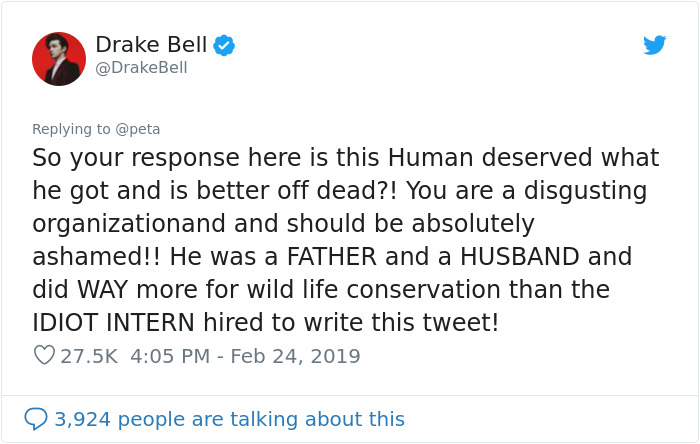Screen dimensions: 700x444
Task: Click the 27.5K likes count
Action: (89, 356)
